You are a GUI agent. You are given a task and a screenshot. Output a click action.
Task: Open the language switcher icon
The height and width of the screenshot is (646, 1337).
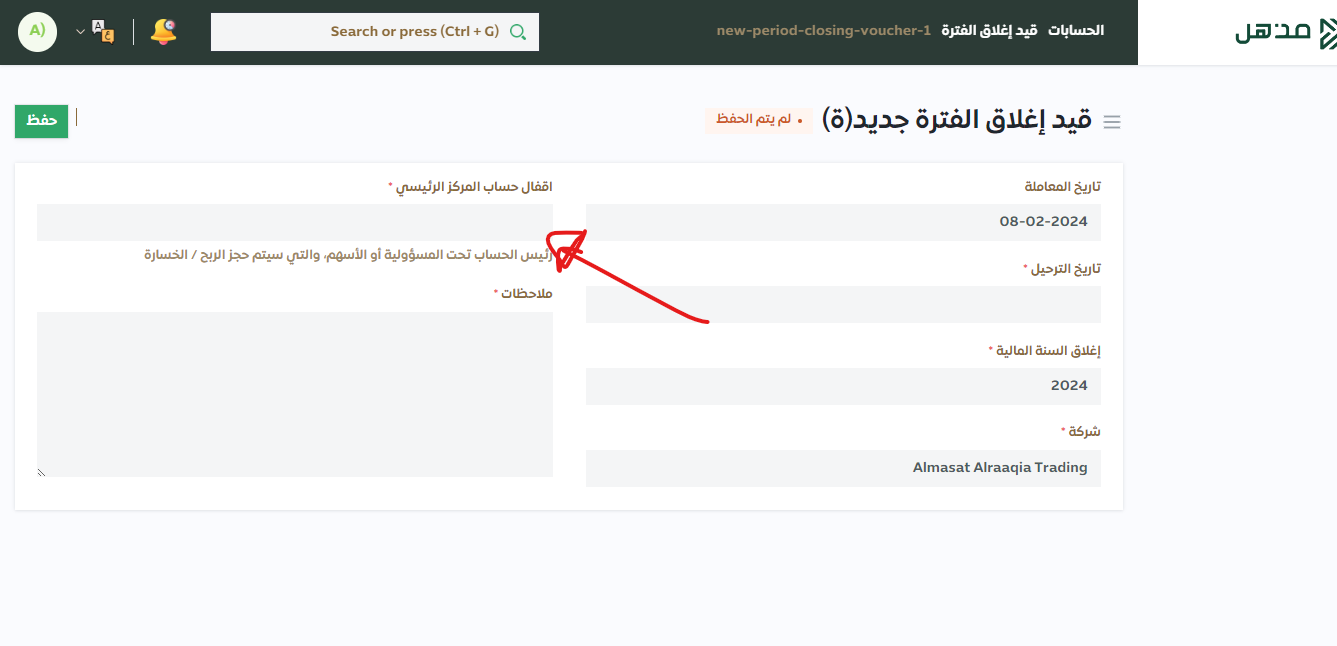(x=103, y=31)
